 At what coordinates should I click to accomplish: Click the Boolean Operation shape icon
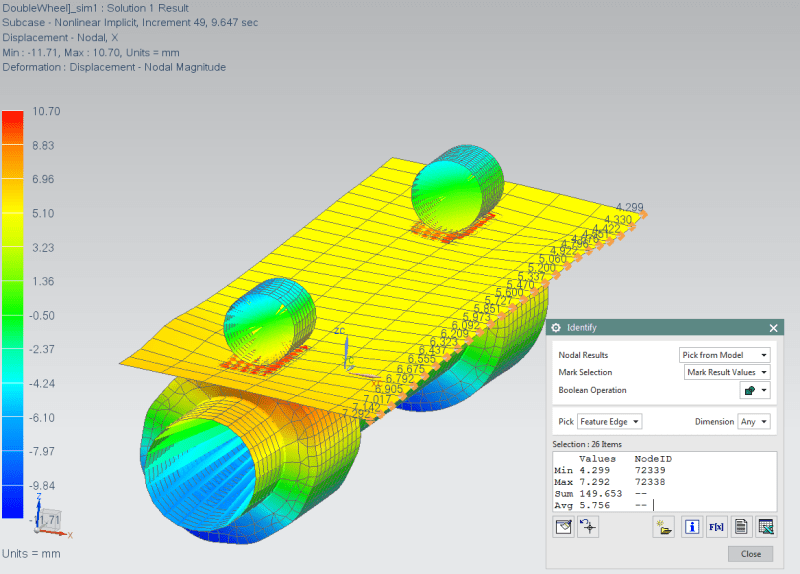point(749,390)
